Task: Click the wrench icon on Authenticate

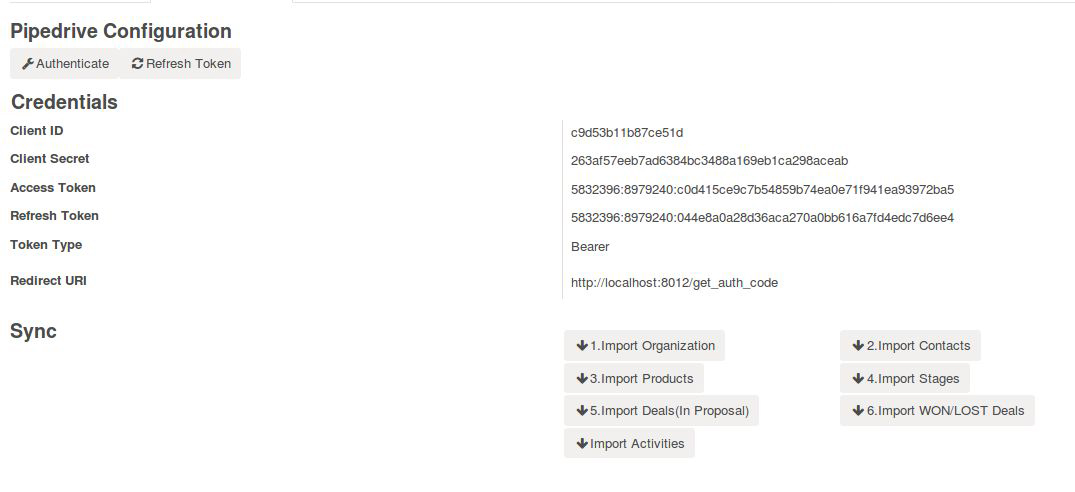Action: [27, 64]
